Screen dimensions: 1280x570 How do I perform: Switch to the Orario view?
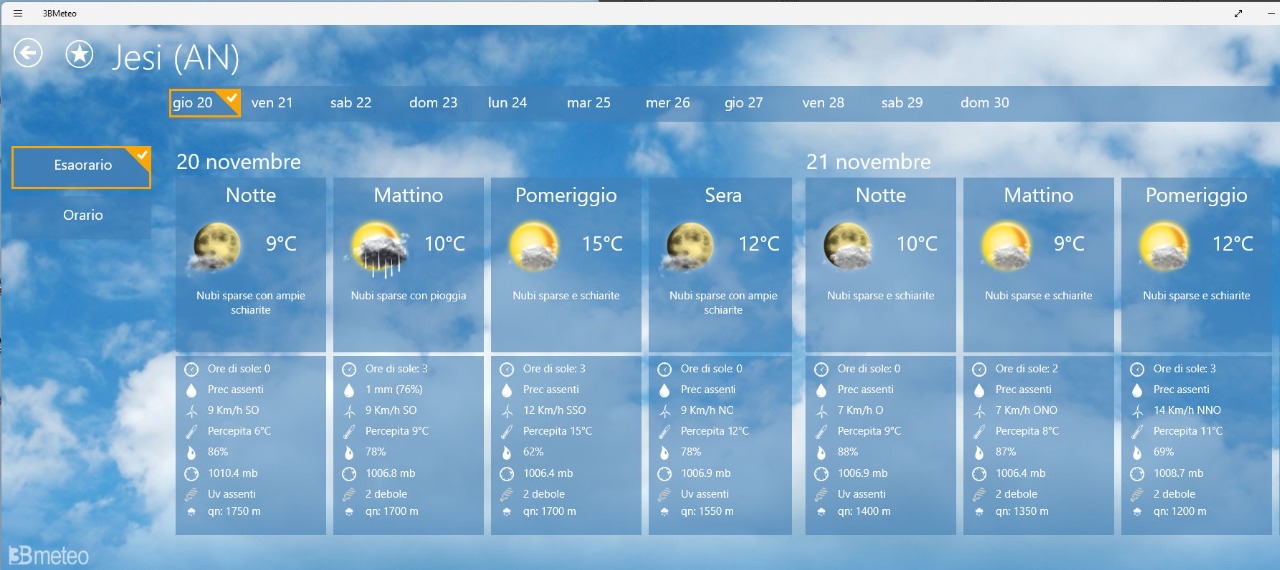point(82,215)
